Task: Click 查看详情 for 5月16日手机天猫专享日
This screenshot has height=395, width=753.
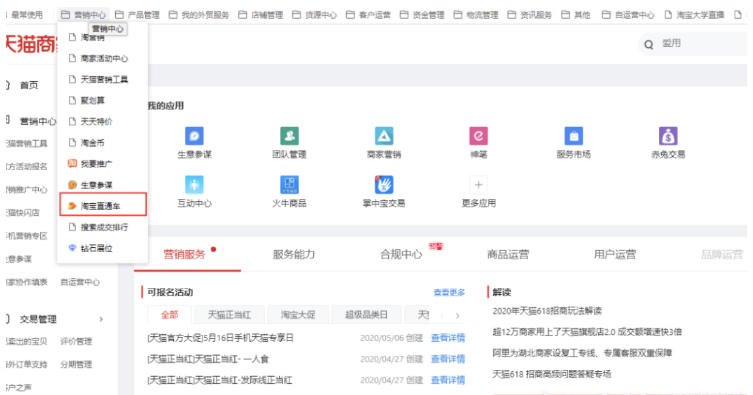Action: [x=448, y=338]
